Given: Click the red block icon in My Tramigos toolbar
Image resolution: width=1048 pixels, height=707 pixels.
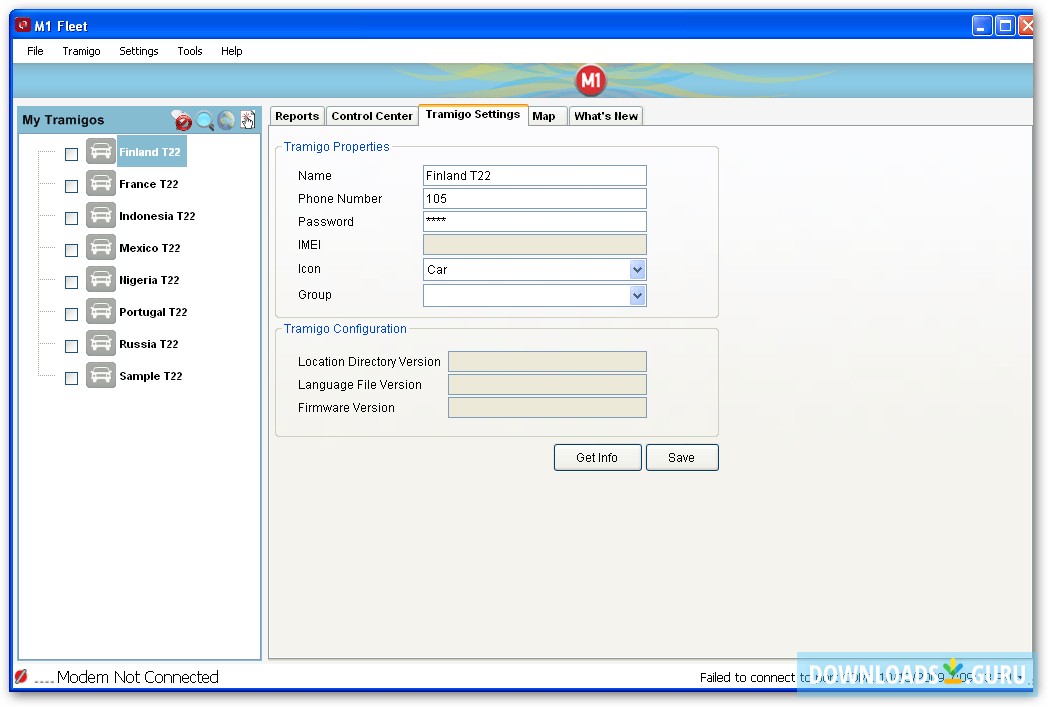Looking at the screenshot, I should pyautogui.click(x=182, y=120).
